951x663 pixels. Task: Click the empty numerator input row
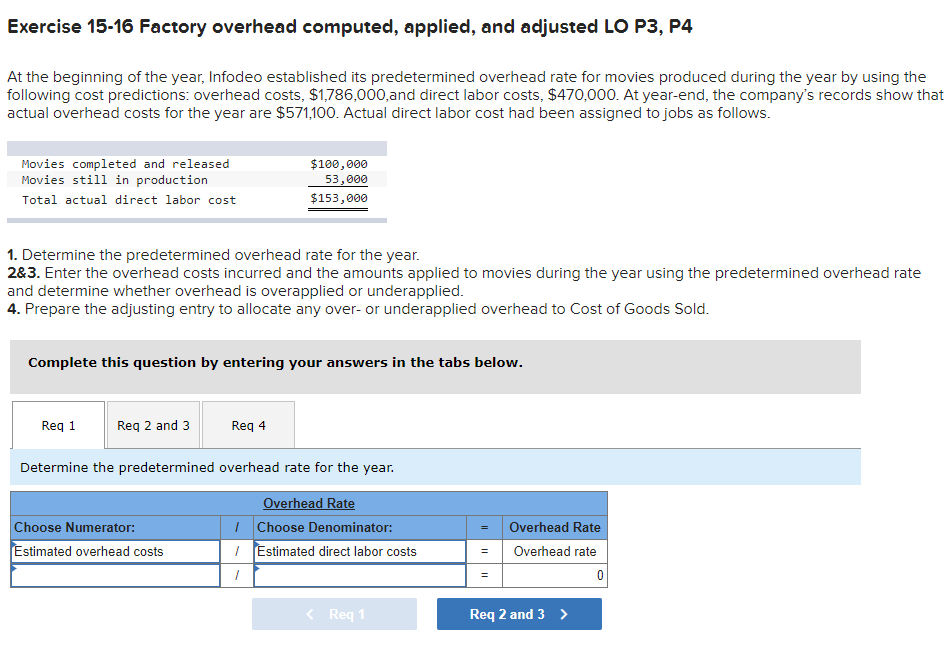coord(114,575)
